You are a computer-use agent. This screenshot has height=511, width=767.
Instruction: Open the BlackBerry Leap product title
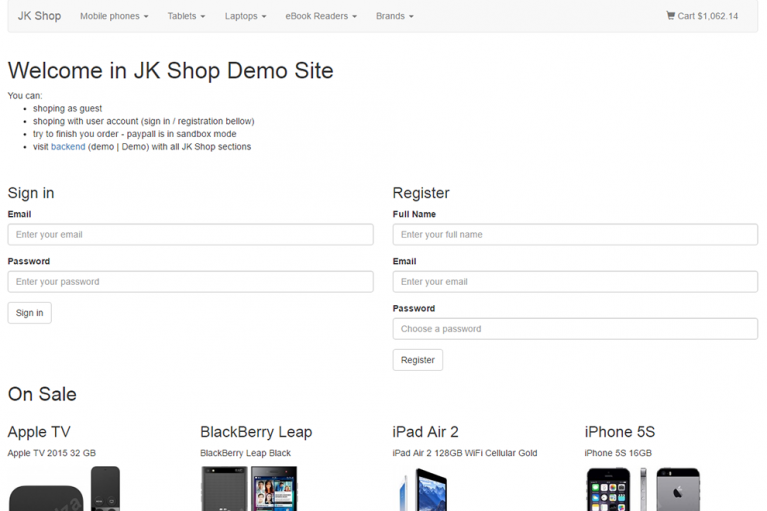point(256,432)
